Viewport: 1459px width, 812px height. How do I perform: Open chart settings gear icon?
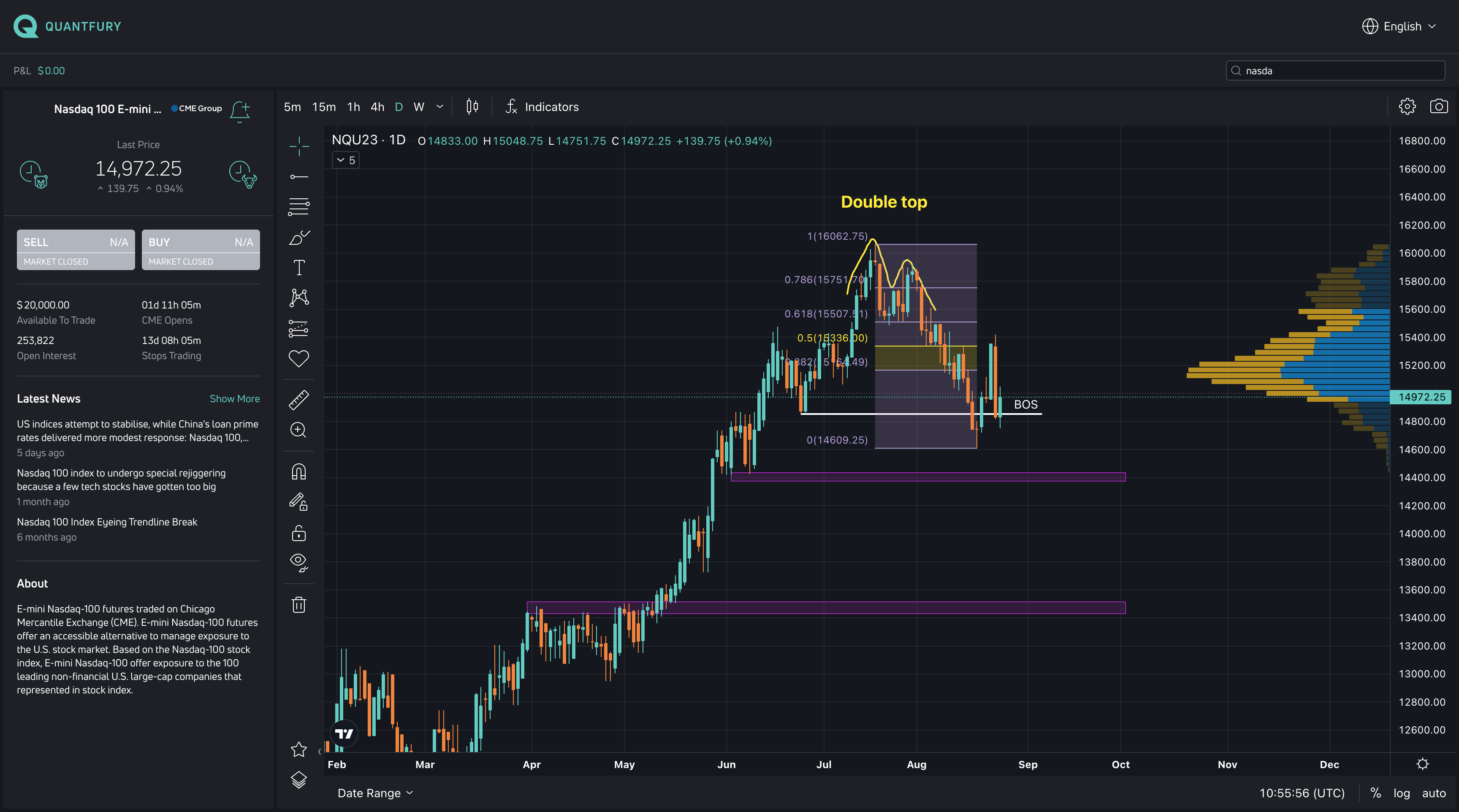[1407, 106]
